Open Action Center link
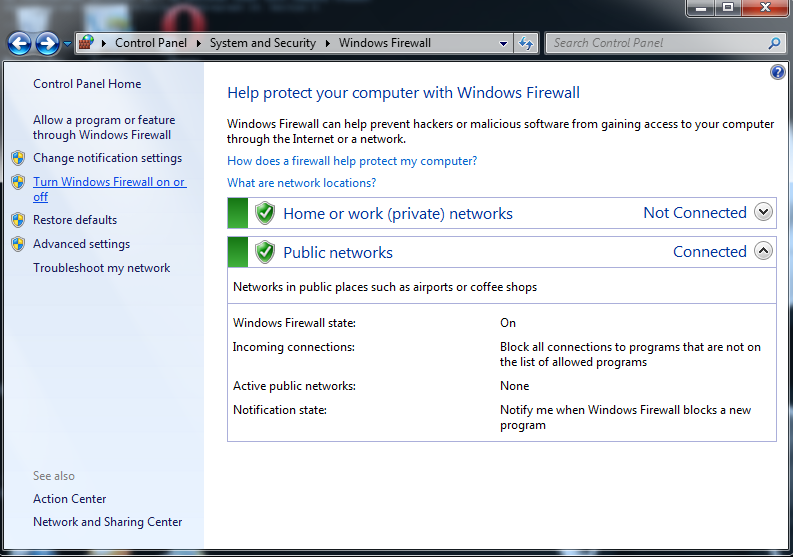Image resolution: width=793 pixels, height=557 pixels. click(70, 499)
